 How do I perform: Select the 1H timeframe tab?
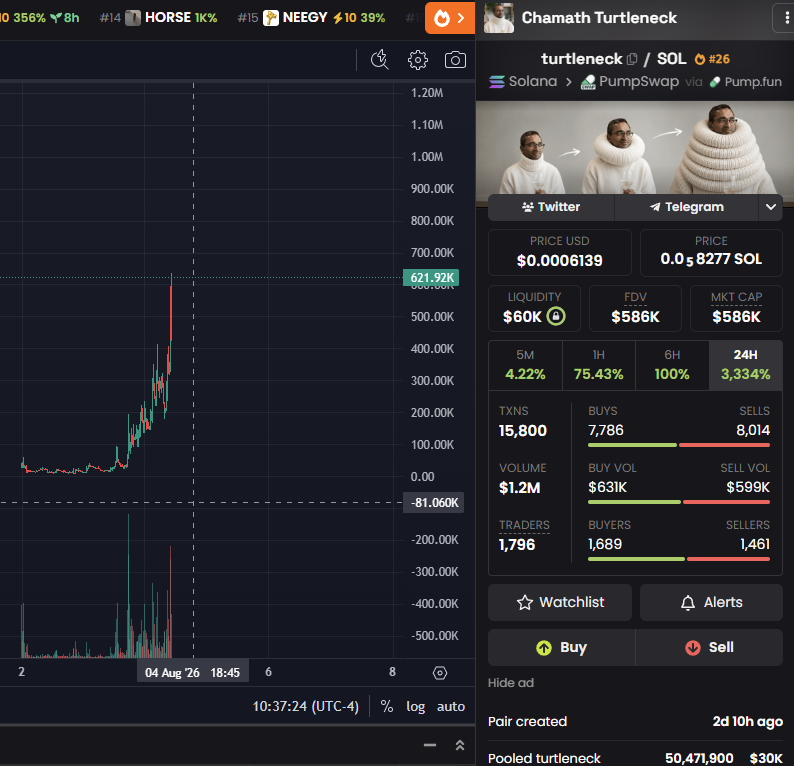click(x=599, y=365)
